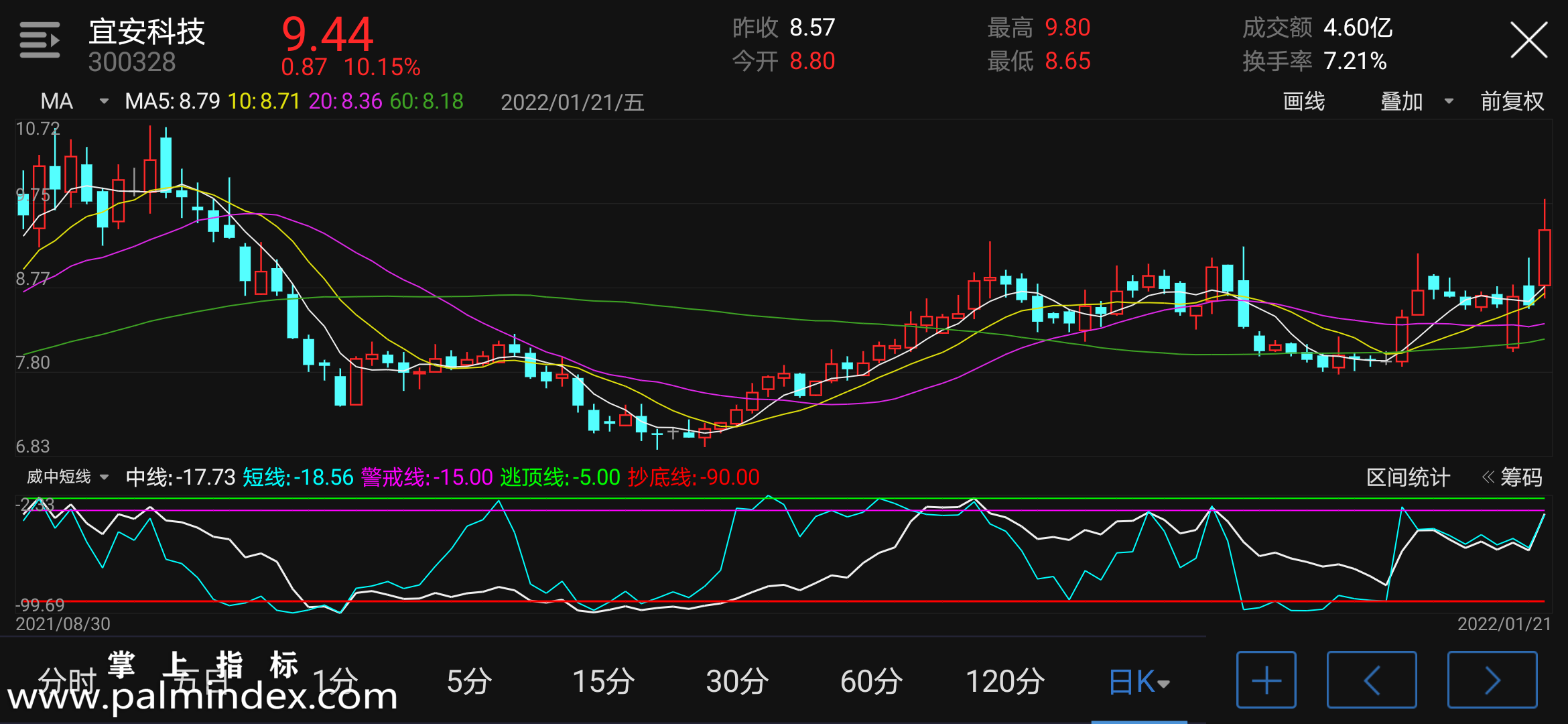Click the current price 9.44
This screenshot has height=724, width=1568.
pos(327,34)
